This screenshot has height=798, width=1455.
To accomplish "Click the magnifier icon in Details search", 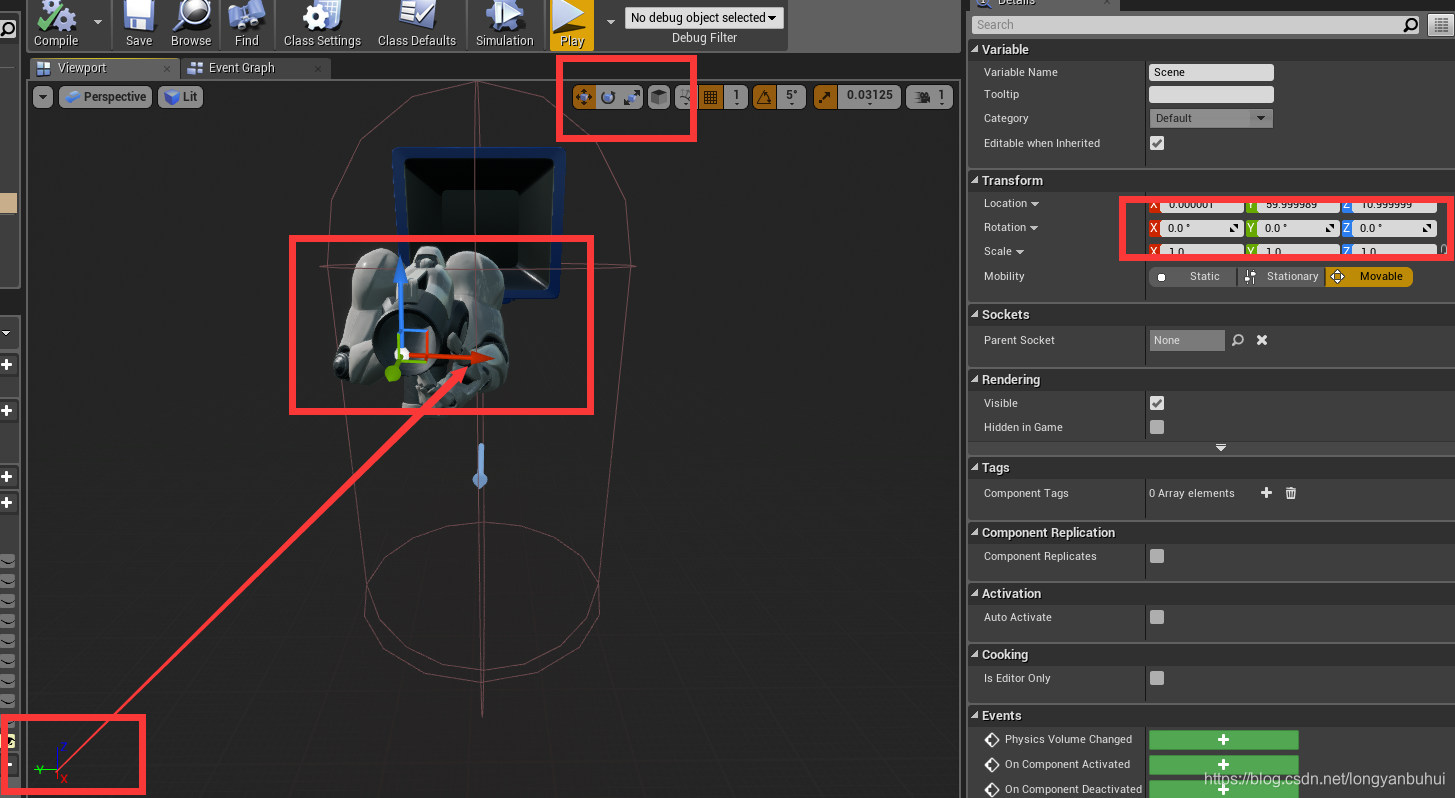I will pyautogui.click(x=1410, y=25).
